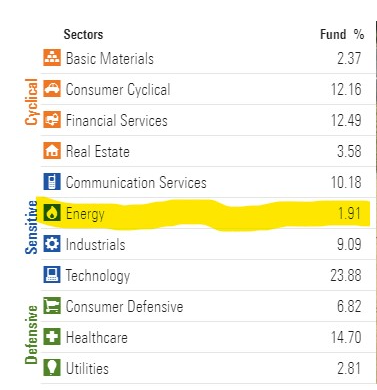The image size is (377, 390).
Task: Click the Industrials gear icon
Action: (52, 243)
